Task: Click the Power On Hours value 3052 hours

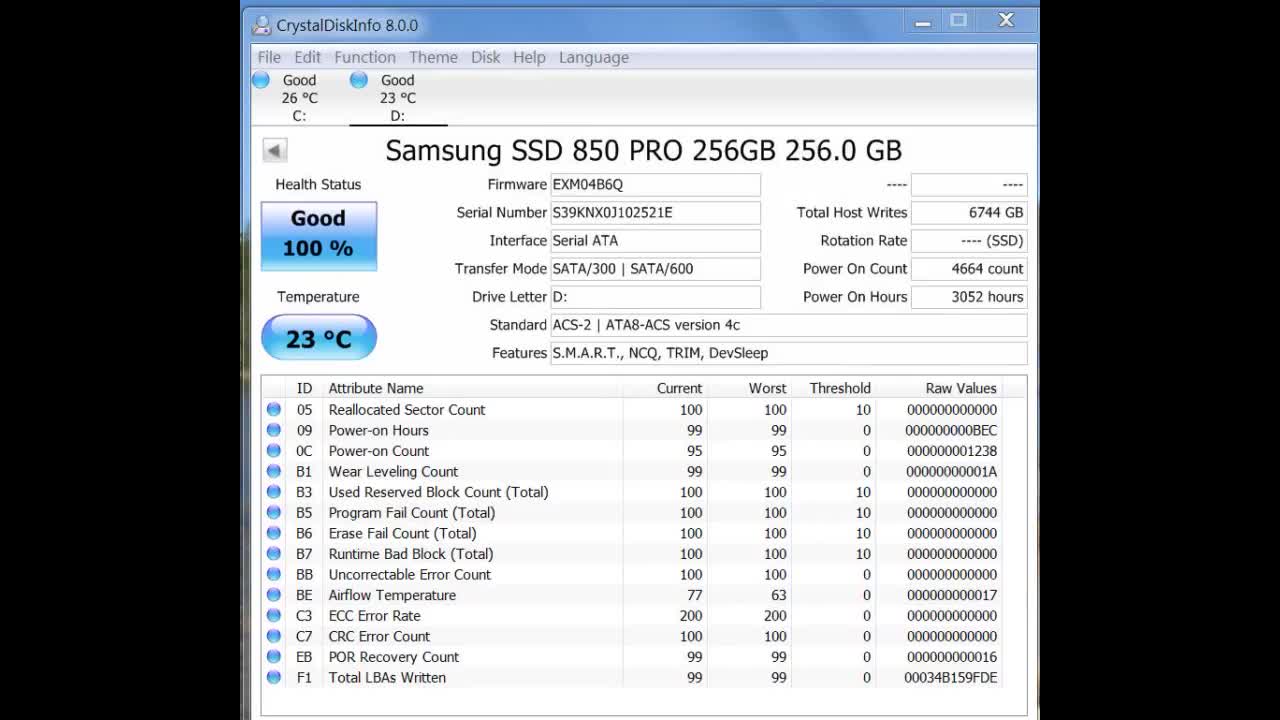Action: point(969,296)
